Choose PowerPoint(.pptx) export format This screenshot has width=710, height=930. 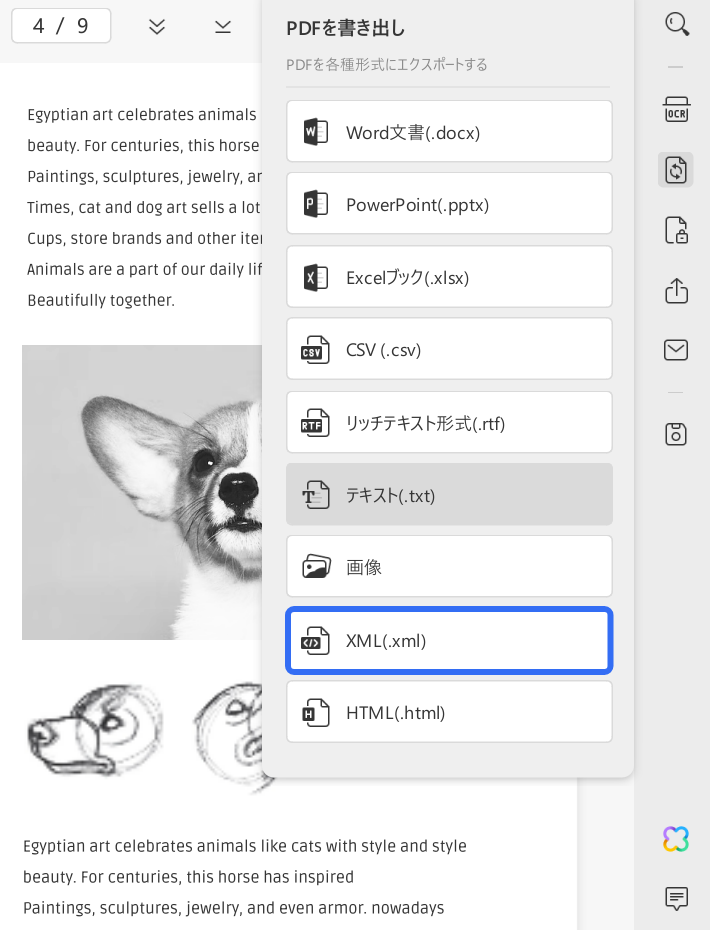pyautogui.click(x=449, y=205)
